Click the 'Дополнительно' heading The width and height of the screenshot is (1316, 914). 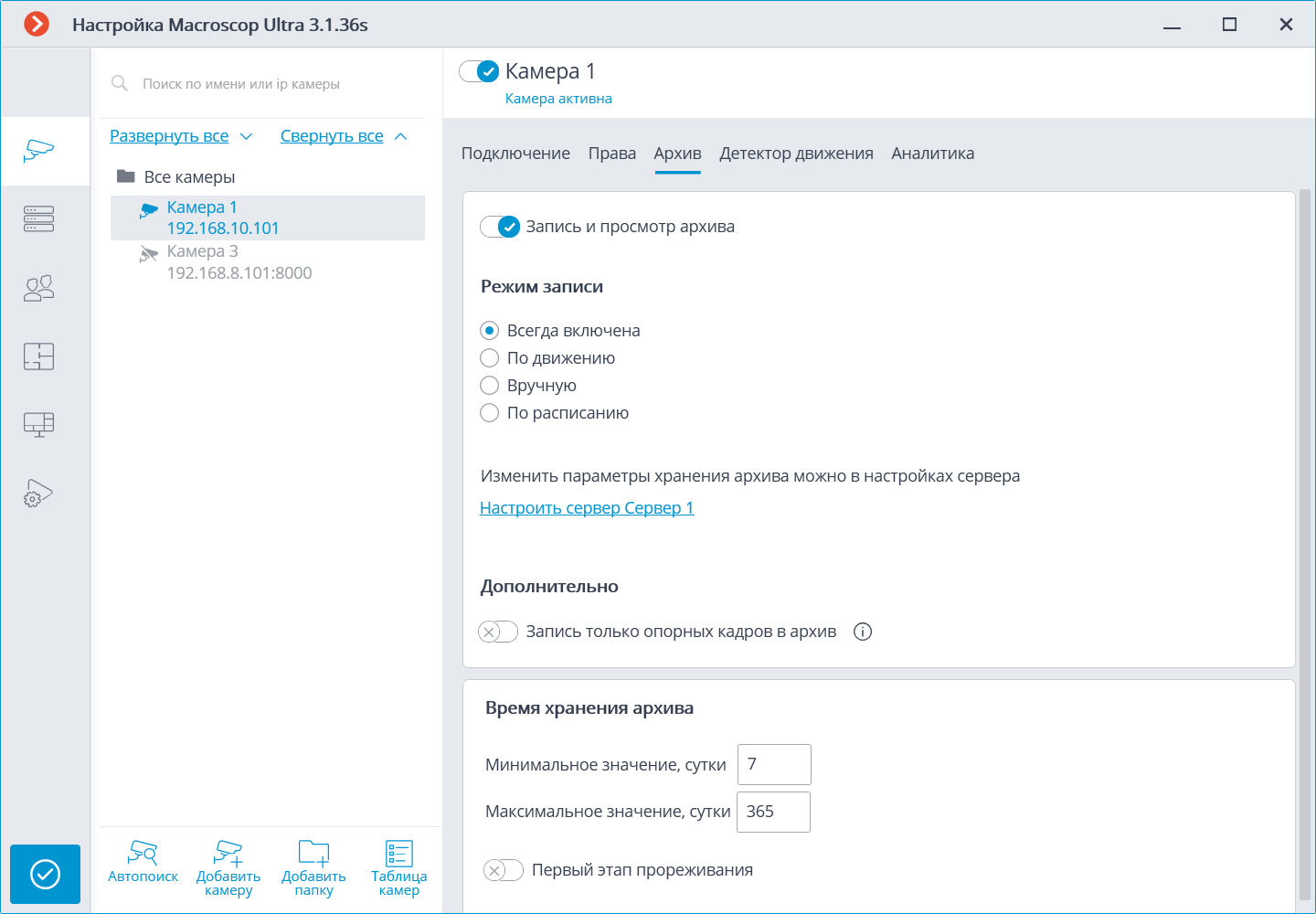549,587
